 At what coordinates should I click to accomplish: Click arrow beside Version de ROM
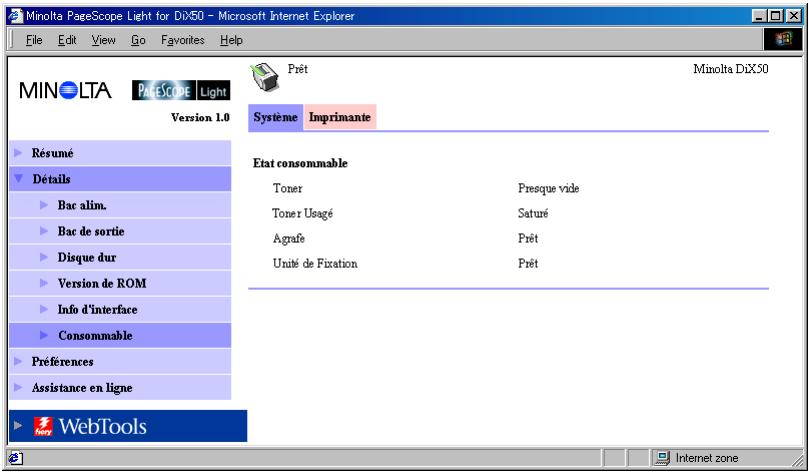pos(44,283)
